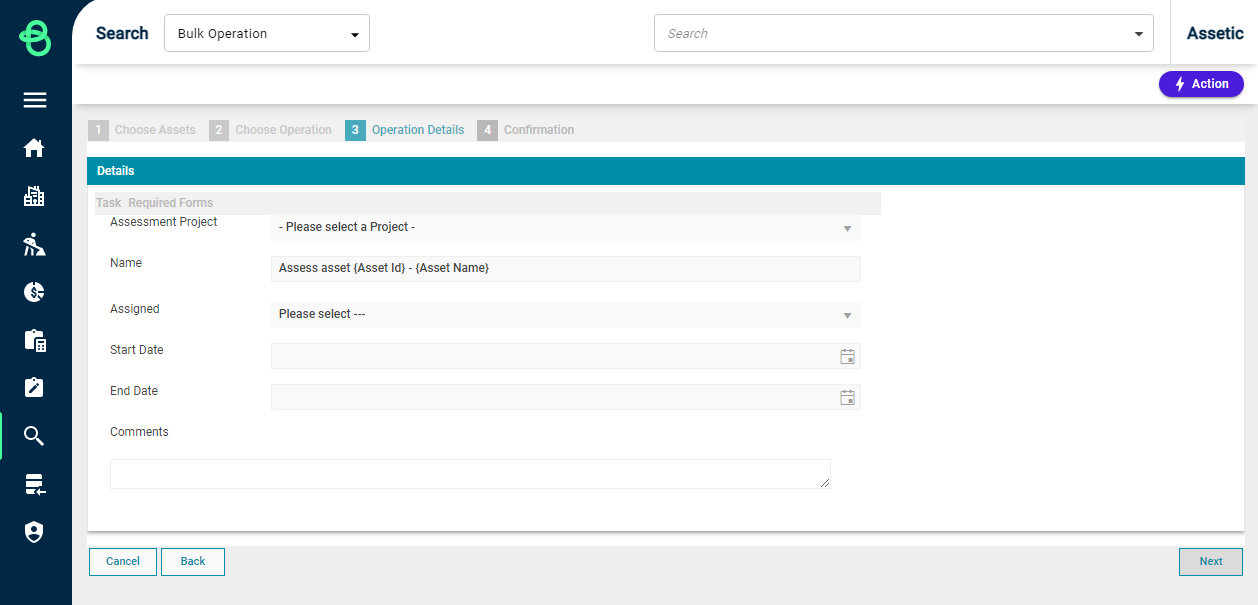Click the purple Action button

1201,84
